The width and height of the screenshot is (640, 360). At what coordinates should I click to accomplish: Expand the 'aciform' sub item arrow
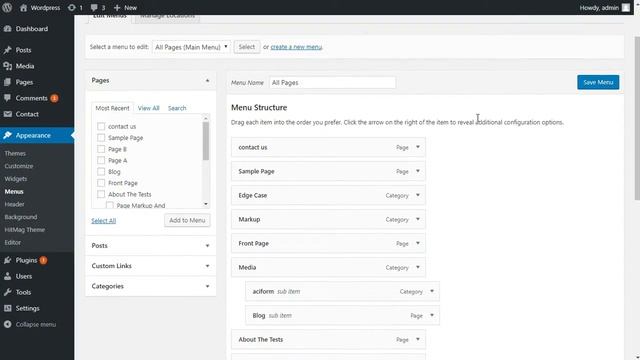[432, 291]
